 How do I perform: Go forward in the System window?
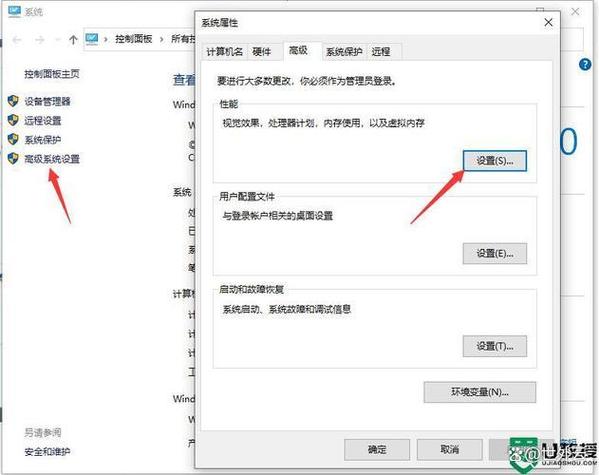pyautogui.click(x=40, y=39)
